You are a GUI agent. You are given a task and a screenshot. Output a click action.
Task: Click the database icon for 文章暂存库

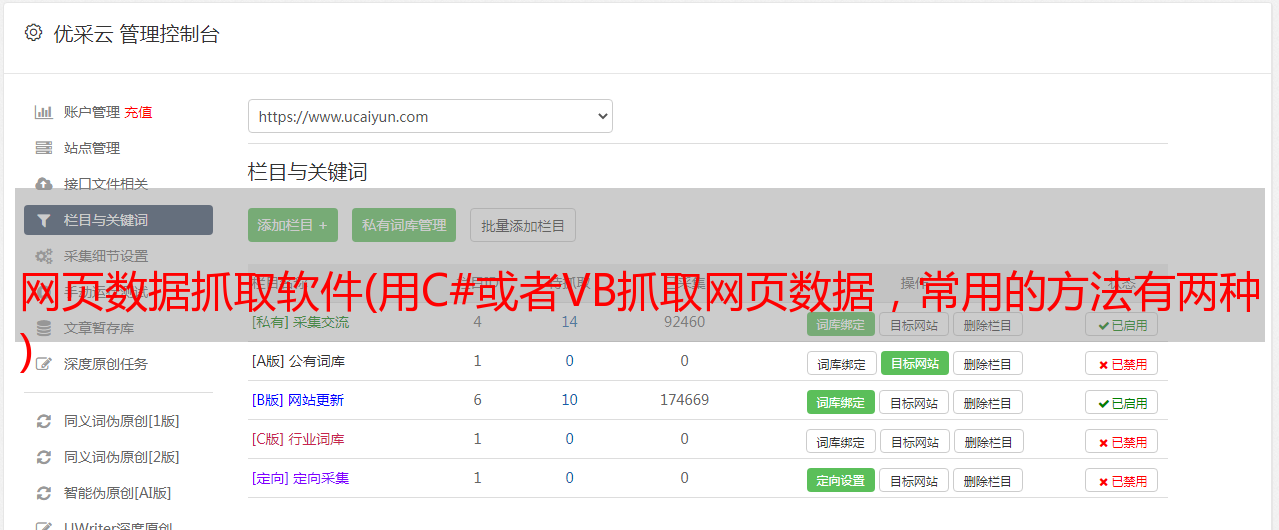coord(43,328)
